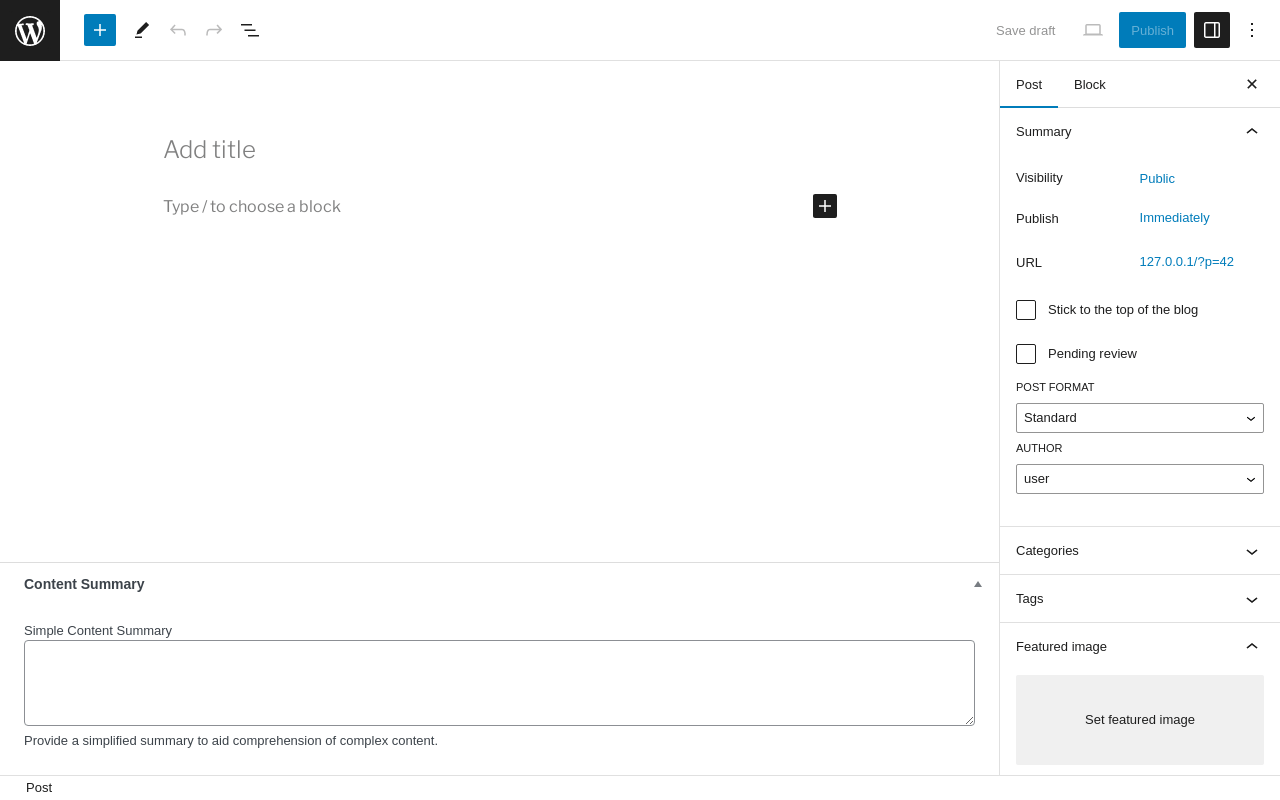The image size is (1280, 800).
Task: Expand the Categories panel
Action: pos(1140,551)
